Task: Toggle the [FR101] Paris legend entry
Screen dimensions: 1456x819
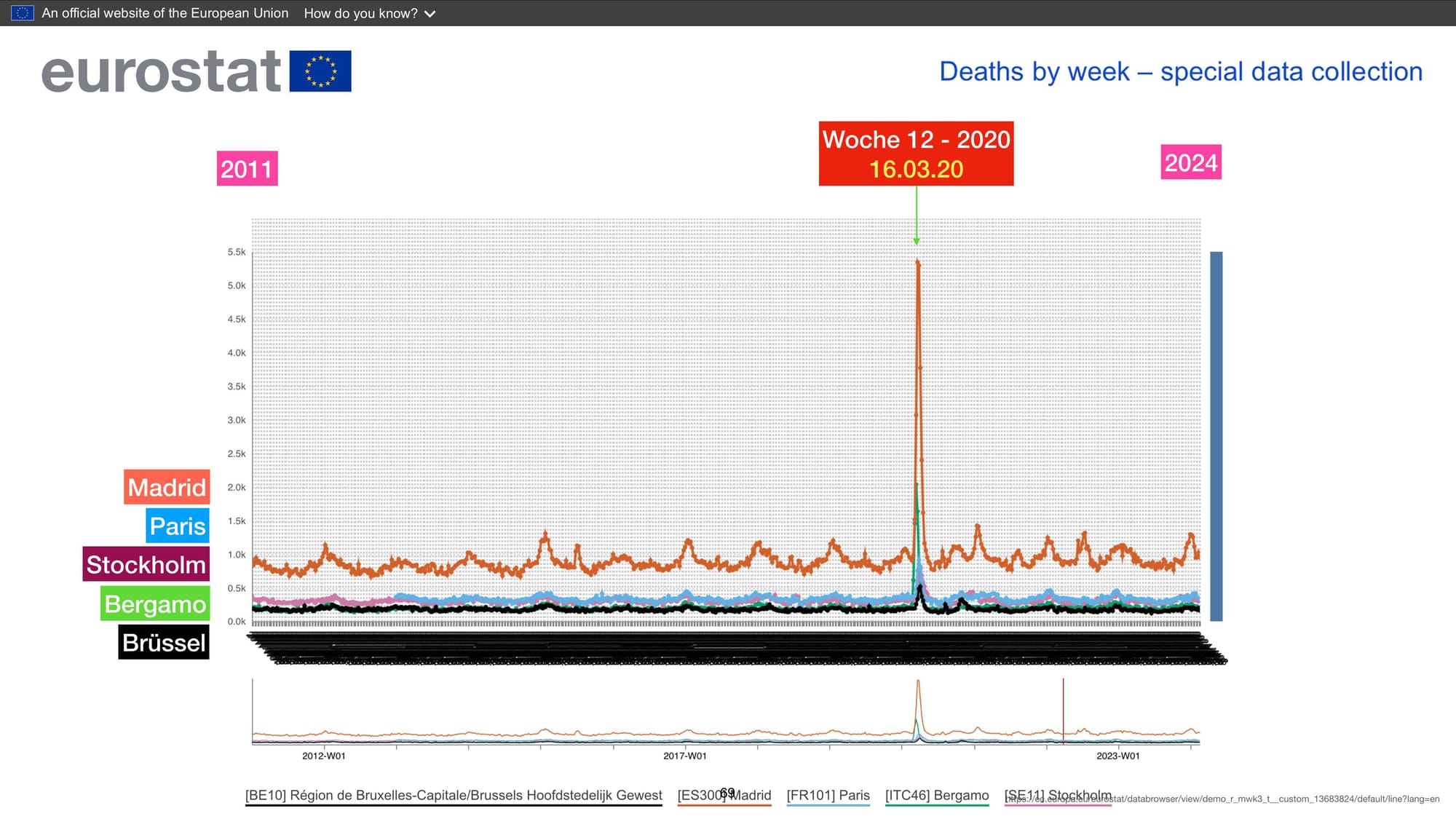Action: [828, 796]
